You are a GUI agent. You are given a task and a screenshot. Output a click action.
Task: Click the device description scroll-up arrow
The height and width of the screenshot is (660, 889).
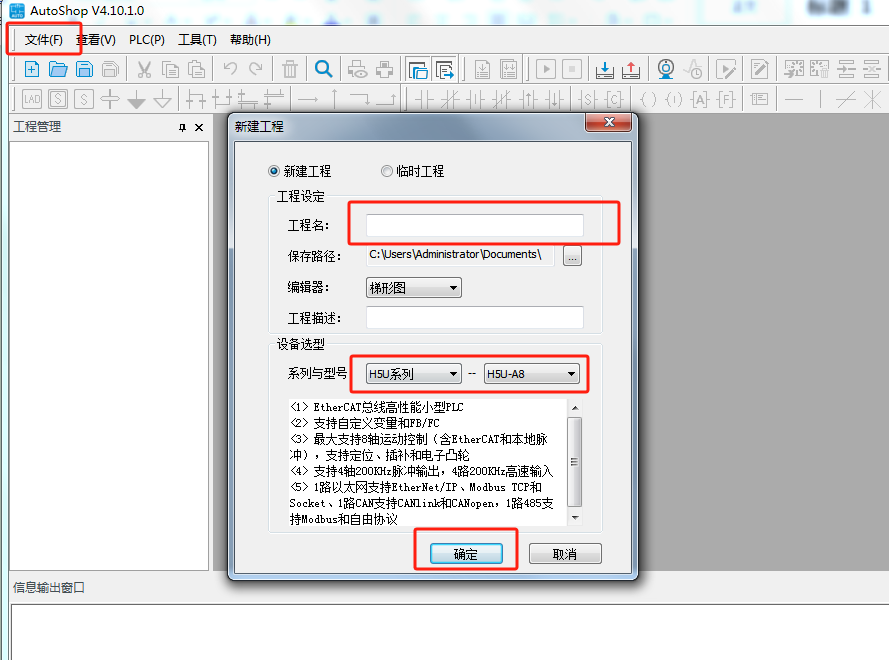575,408
